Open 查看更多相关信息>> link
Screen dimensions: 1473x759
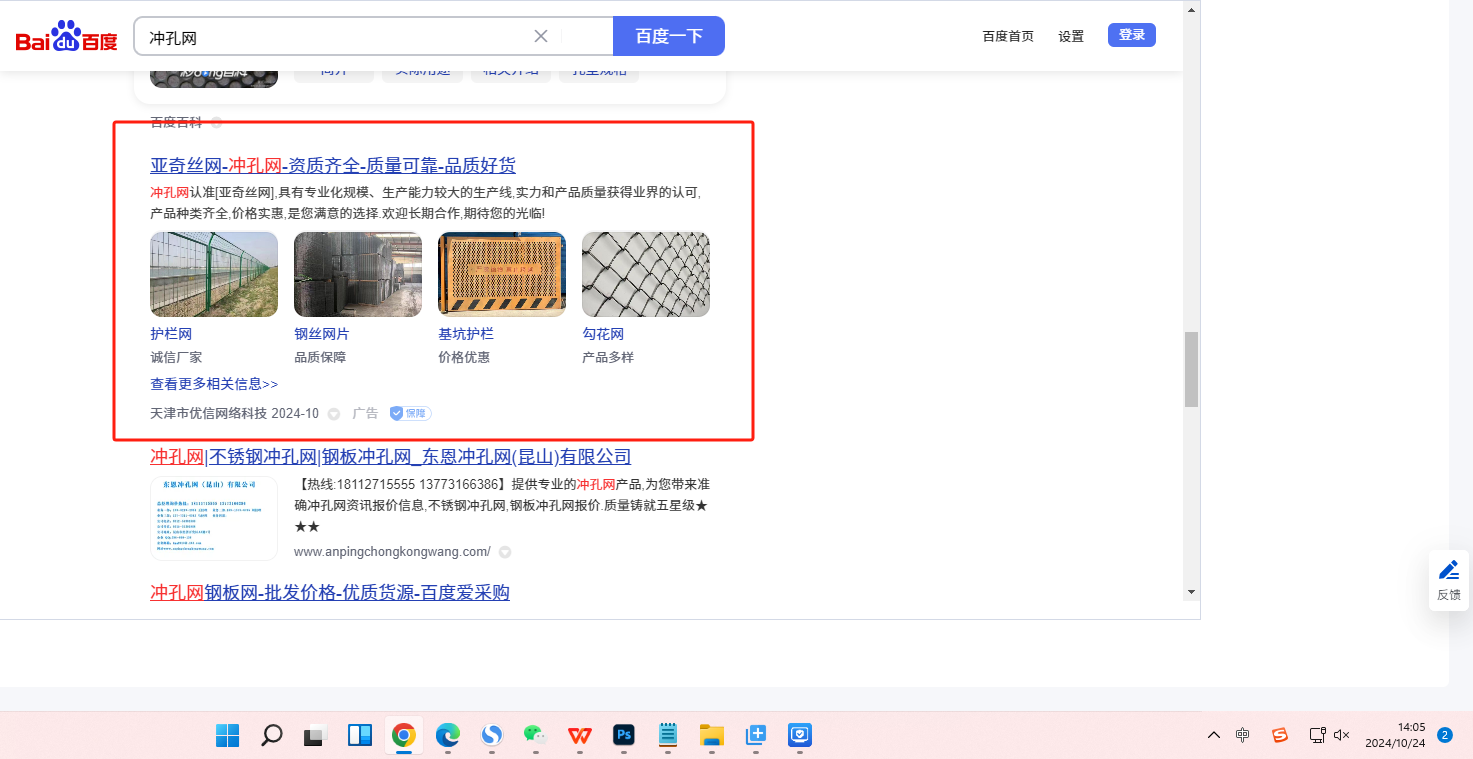tap(214, 384)
